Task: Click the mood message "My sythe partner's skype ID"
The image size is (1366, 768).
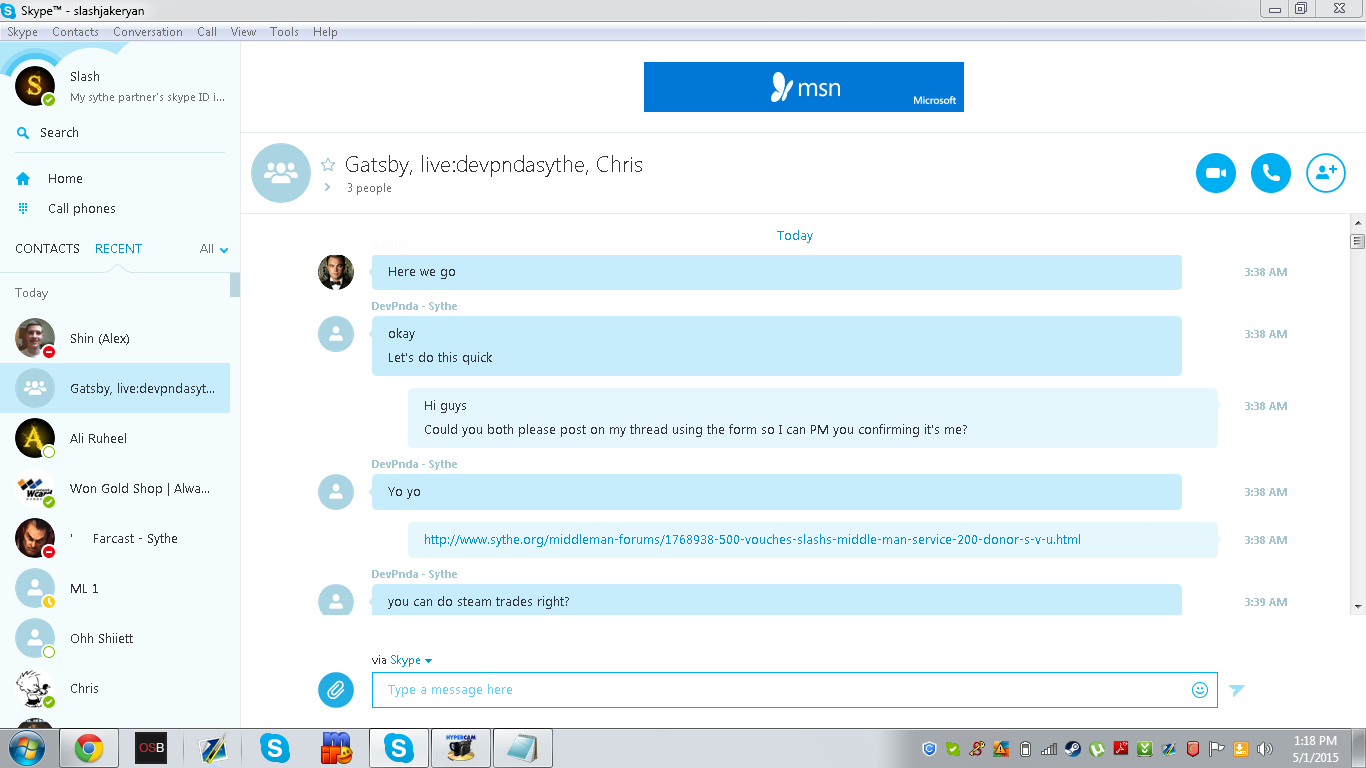Action: point(148,98)
